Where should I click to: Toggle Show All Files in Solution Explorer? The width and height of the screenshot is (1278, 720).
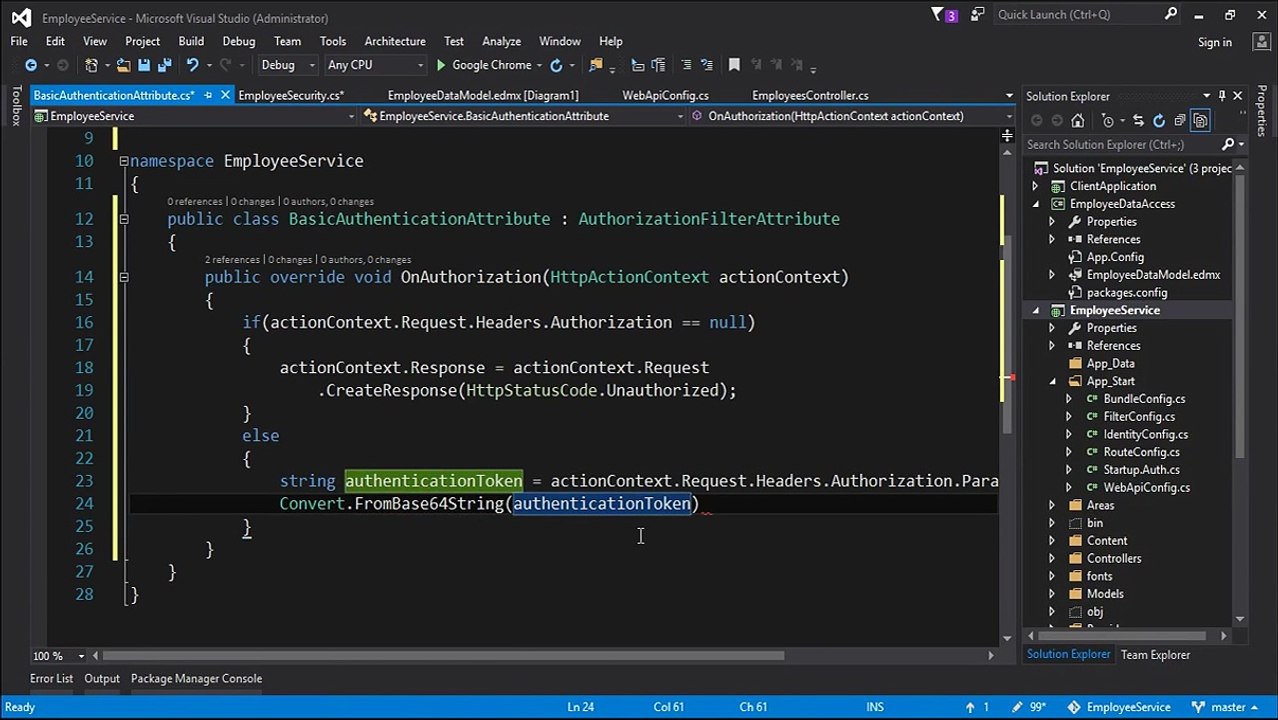tap(1201, 121)
